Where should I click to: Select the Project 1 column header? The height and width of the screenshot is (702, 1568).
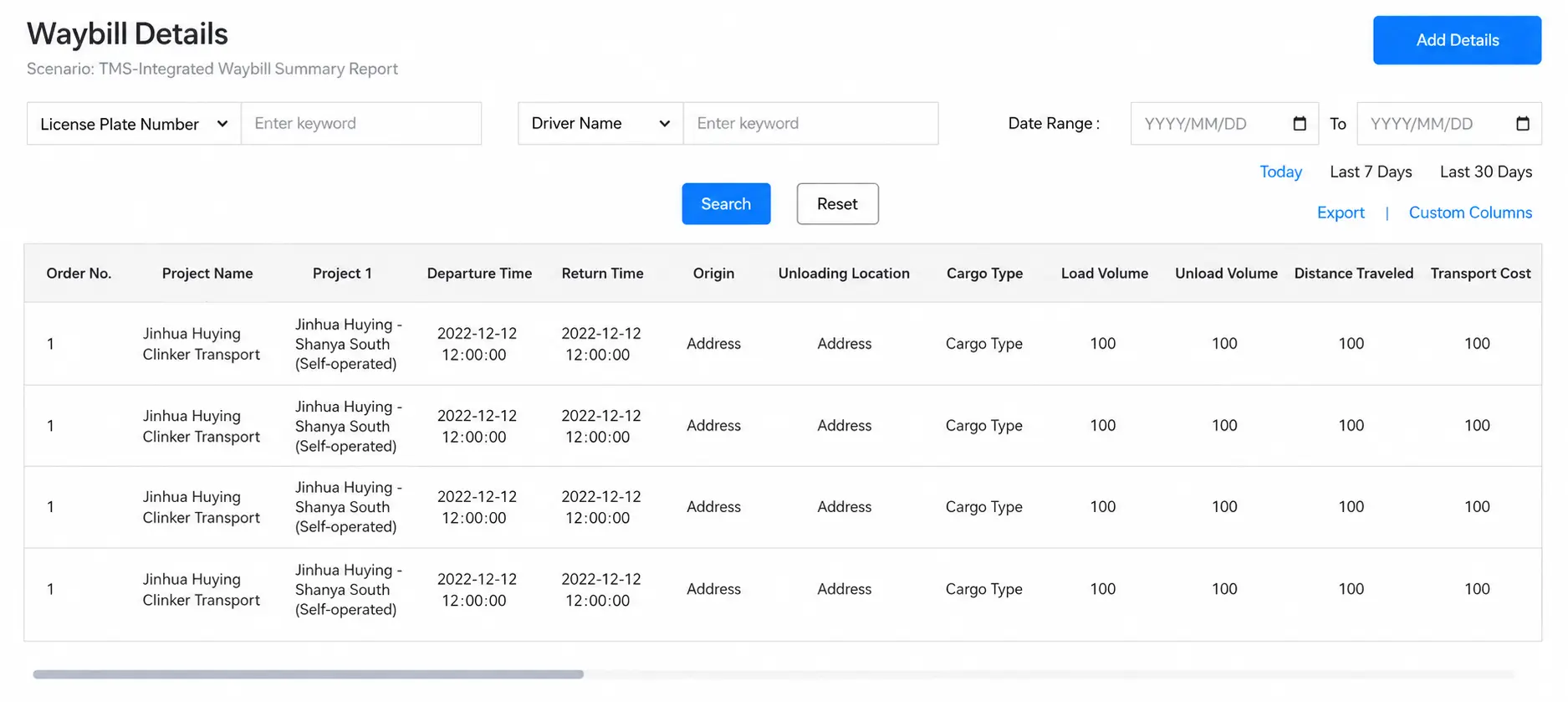pyautogui.click(x=342, y=274)
